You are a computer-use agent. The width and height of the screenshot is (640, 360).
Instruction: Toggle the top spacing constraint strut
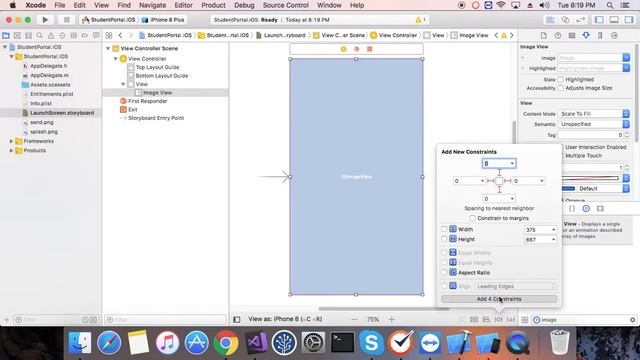coord(499,173)
